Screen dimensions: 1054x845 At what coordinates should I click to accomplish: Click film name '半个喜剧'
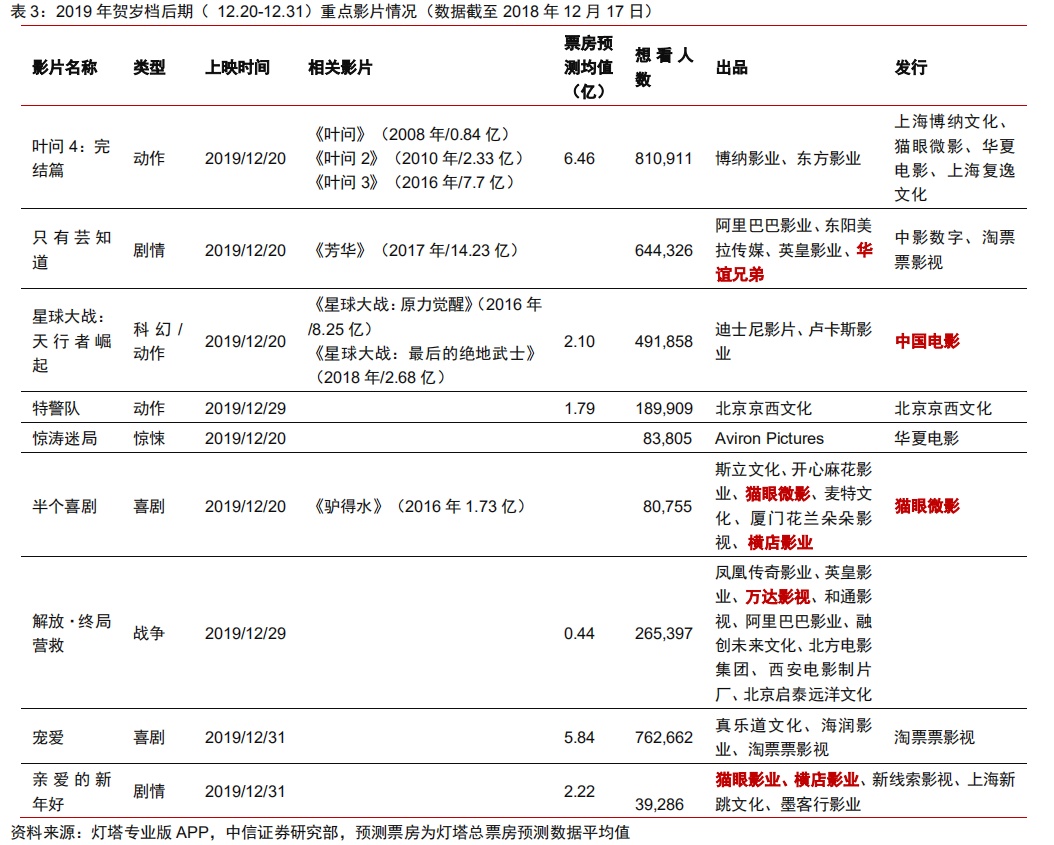pyautogui.click(x=65, y=506)
